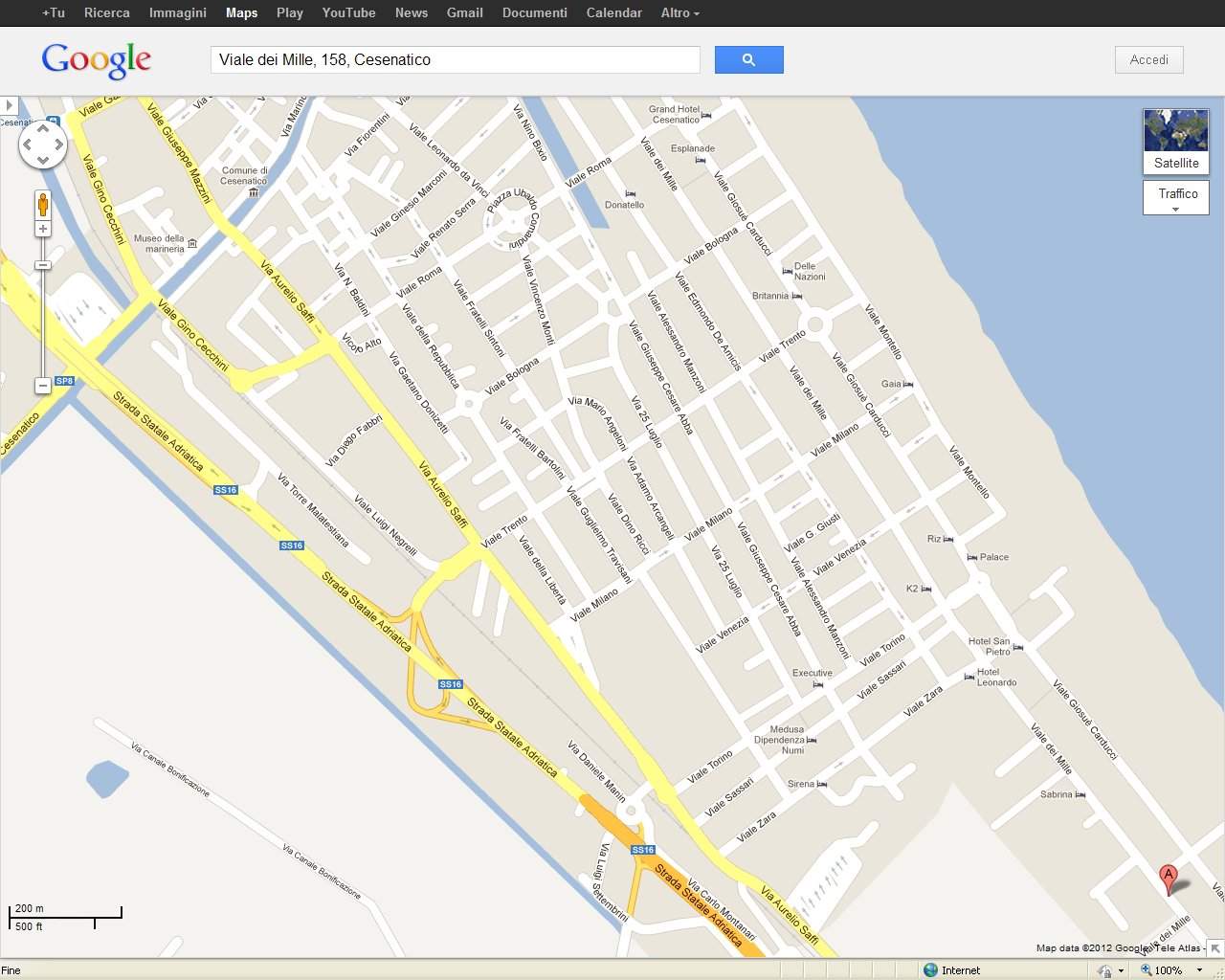The width and height of the screenshot is (1225, 980).
Task: Click the Hotel Leonardo icon
Action: click(969, 675)
